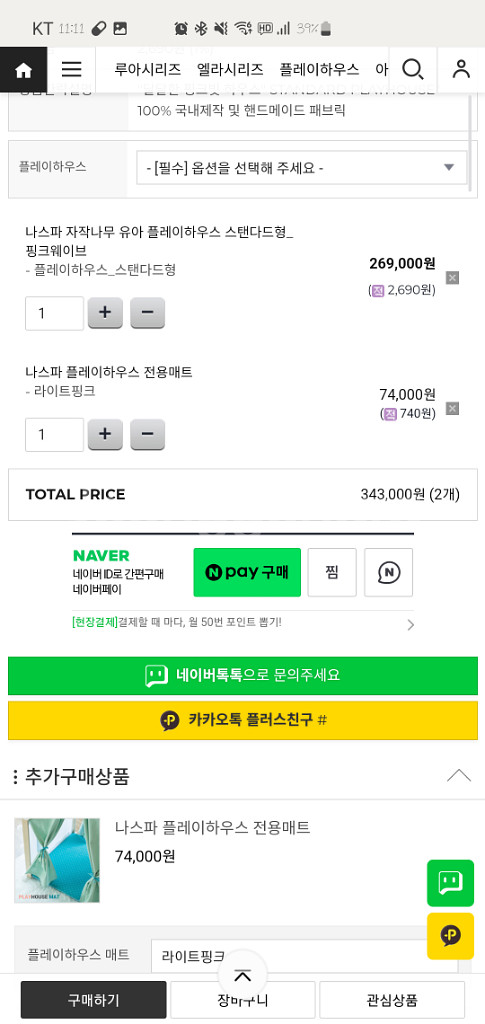Click the Npay 구매 button
This screenshot has width=485, height=1024.
coord(247,573)
